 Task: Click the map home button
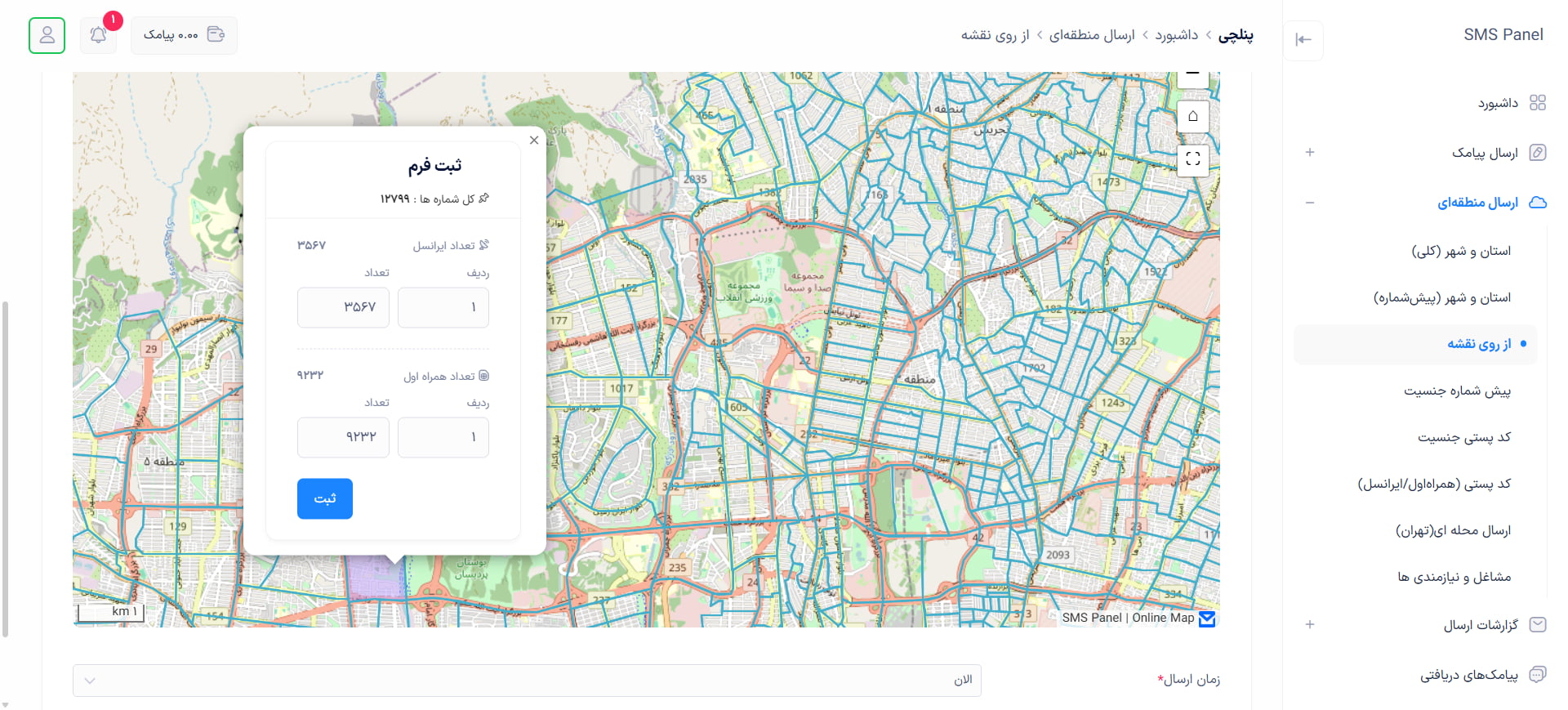1192,116
